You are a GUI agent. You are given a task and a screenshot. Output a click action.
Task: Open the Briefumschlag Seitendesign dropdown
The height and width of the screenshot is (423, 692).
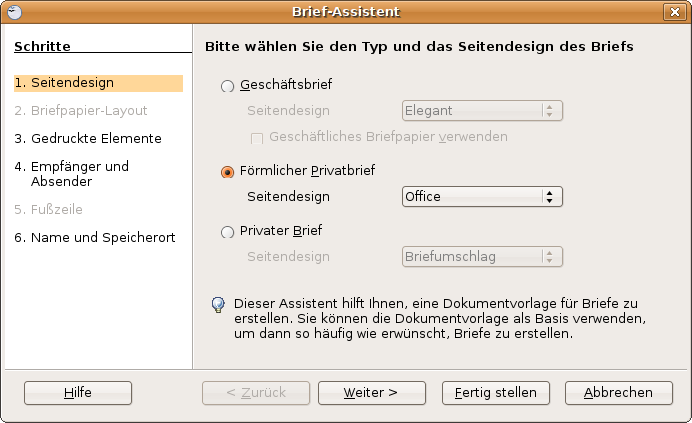tap(482, 257)
